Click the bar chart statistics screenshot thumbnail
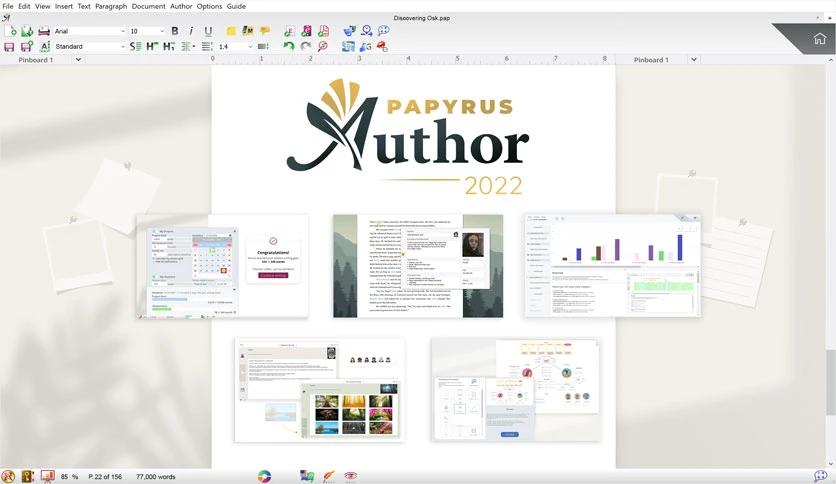The image size is (836, 484). tap(612, 265)
